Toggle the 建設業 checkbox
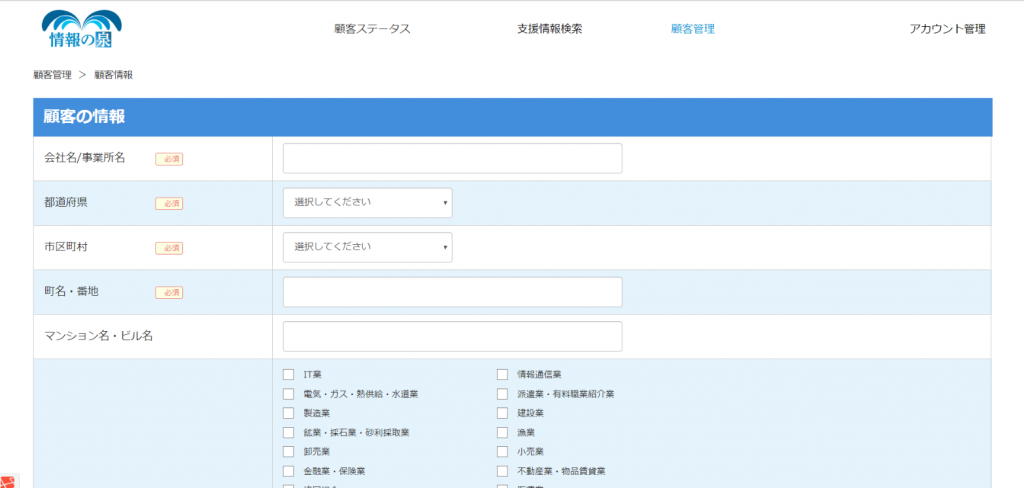 pyautogui.click(x=502, y=413)
